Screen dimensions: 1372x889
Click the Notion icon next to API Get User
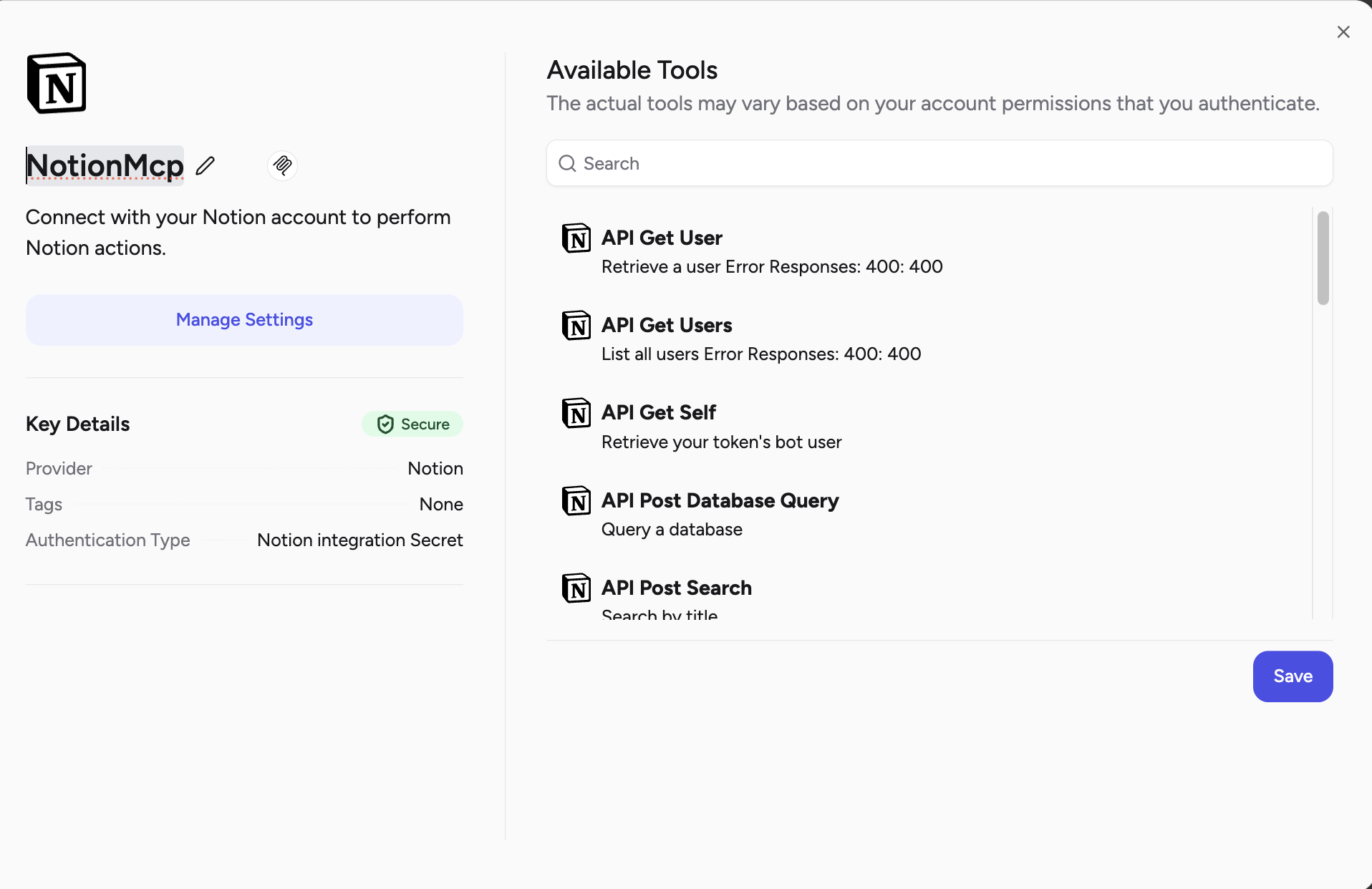(x=576, y=239)
